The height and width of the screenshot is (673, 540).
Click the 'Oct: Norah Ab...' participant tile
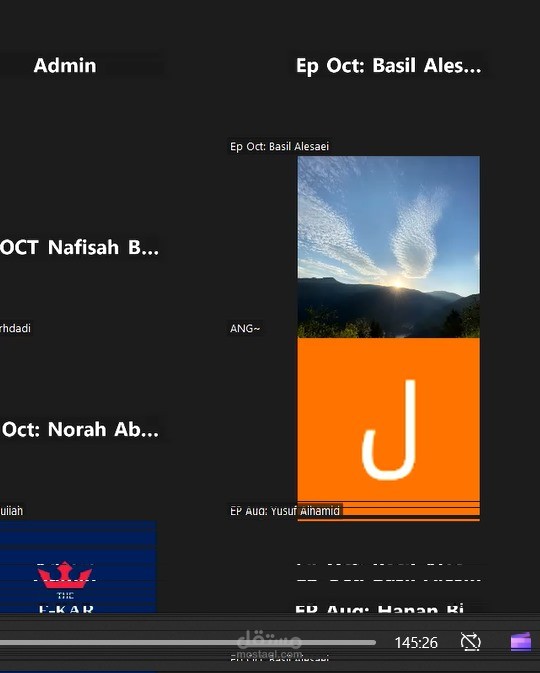tap(80, 430)
